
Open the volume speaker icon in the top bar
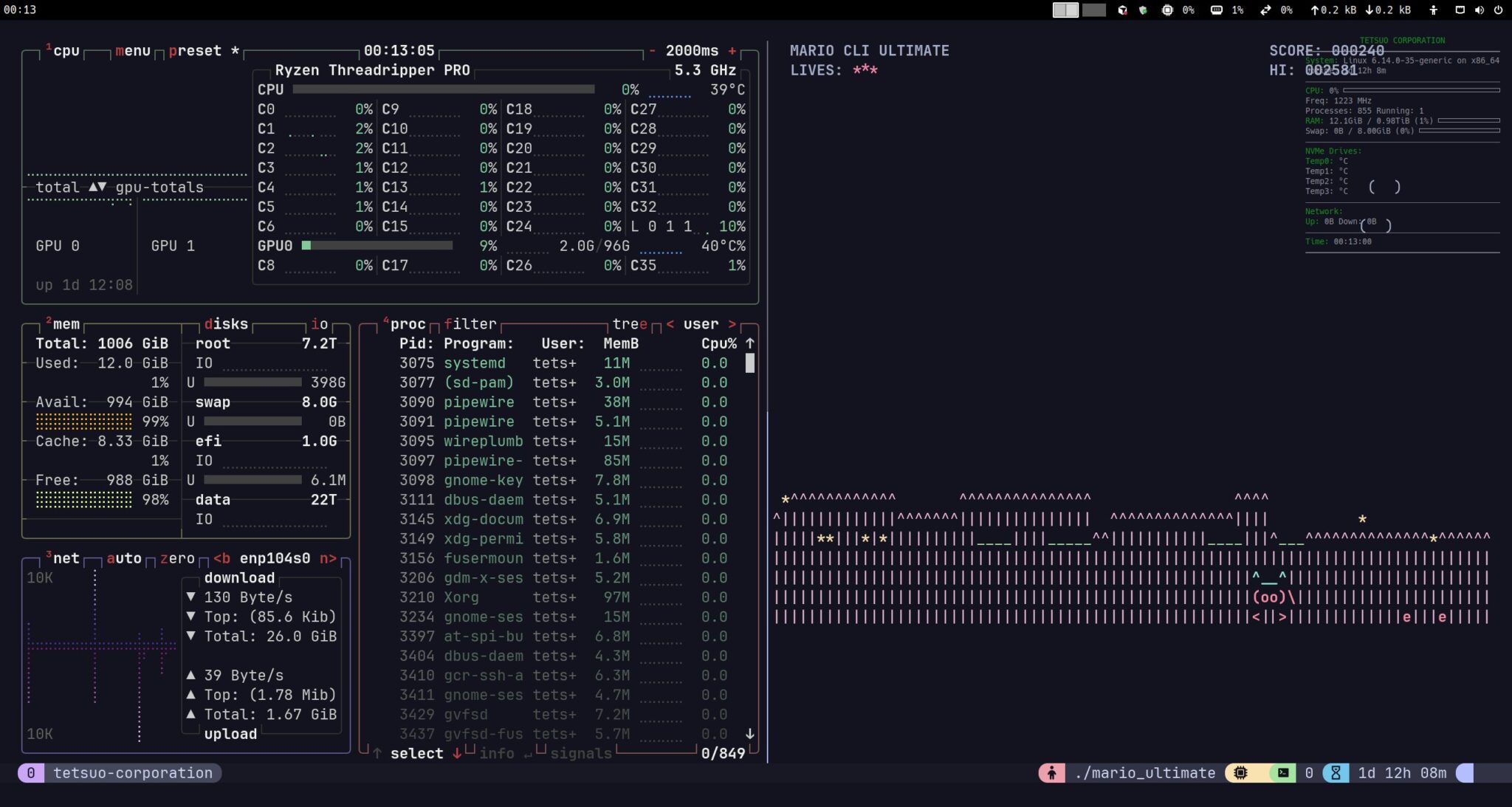click(1480, 10)
